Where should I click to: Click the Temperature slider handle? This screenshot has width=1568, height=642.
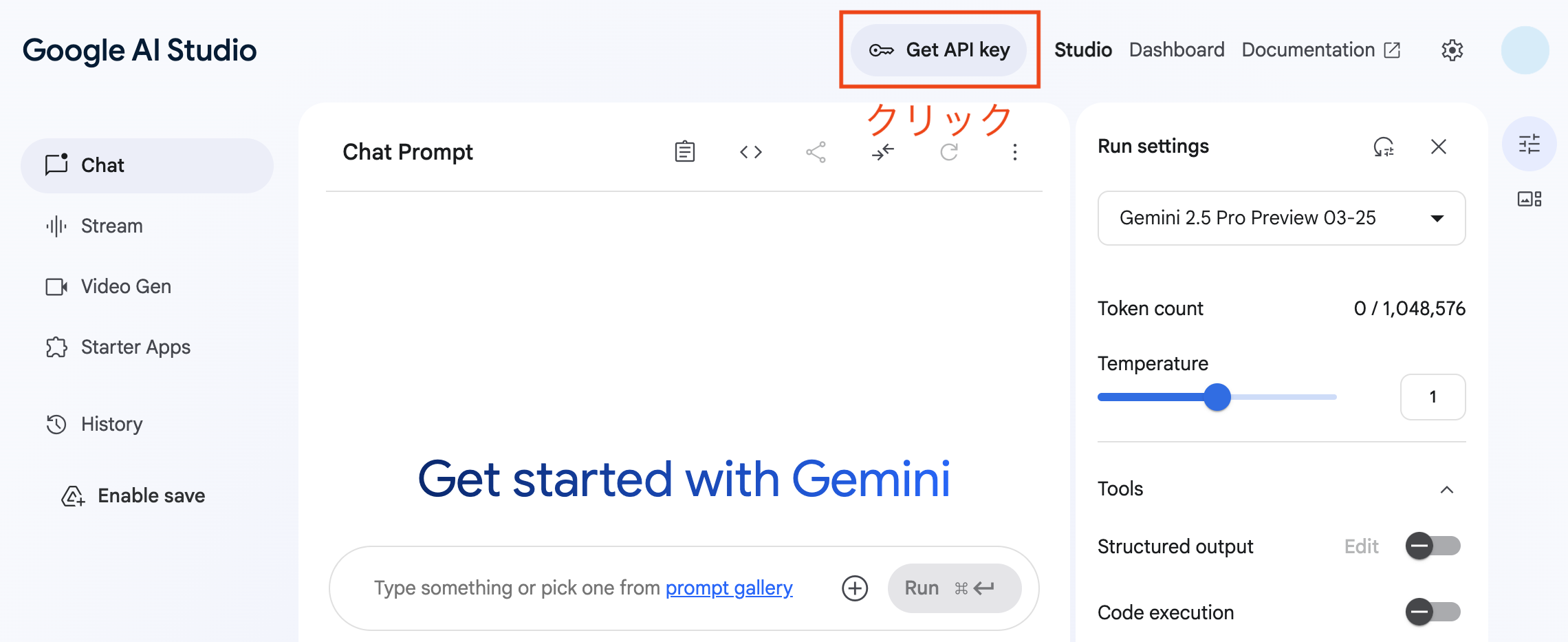pyautogui.click(x=1217, y=397)
